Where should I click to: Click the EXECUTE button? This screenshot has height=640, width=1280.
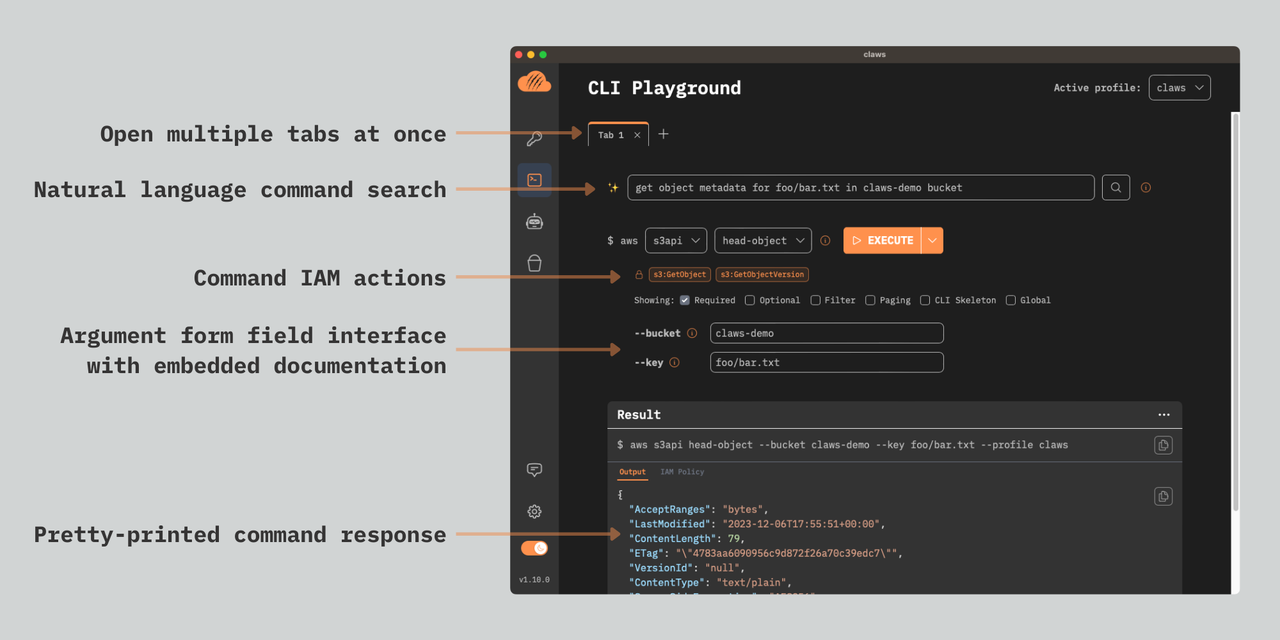click(883, 240)
